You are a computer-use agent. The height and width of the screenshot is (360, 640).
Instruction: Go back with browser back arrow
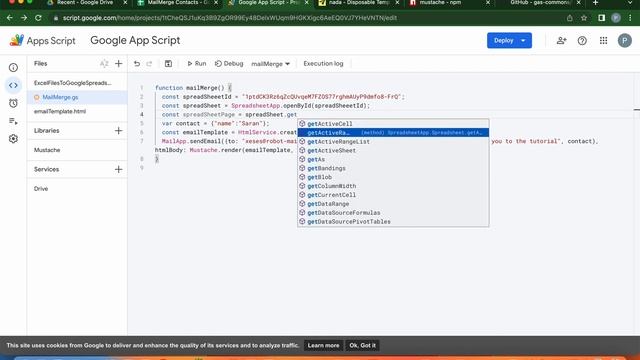point(10,18)
